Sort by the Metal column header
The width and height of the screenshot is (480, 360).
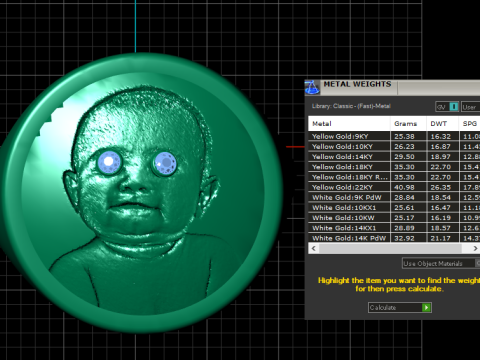click(x=349, y=124)
